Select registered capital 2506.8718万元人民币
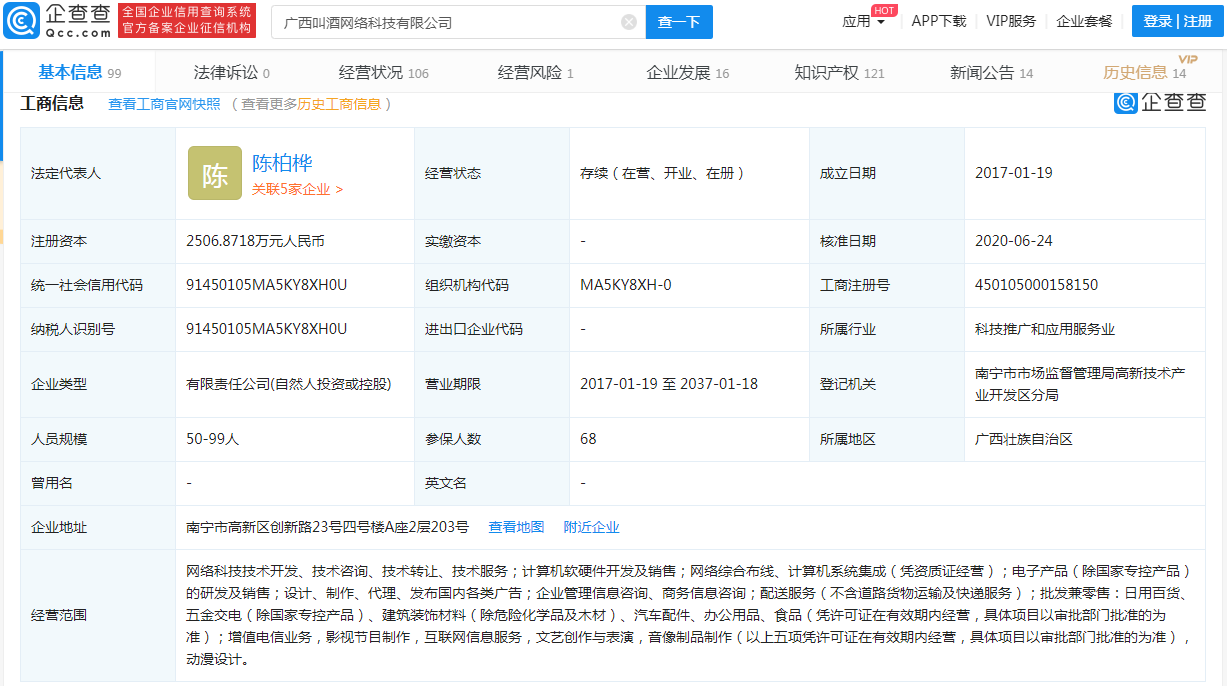This screenshot has width=1227, height=686. pyautogui.click(x=255, y=241)
